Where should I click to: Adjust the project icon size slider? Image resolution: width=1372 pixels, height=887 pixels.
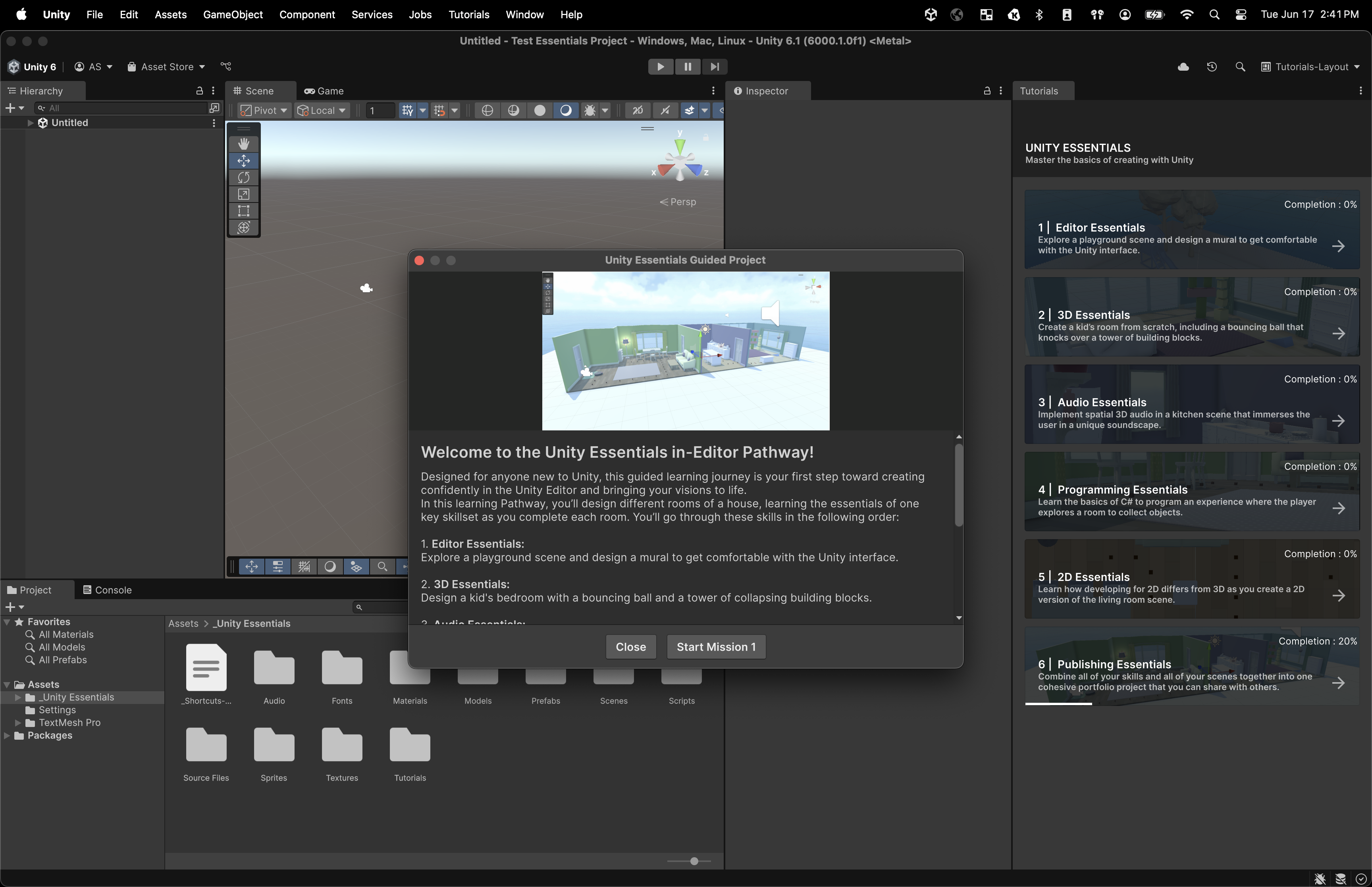point(694,861)
